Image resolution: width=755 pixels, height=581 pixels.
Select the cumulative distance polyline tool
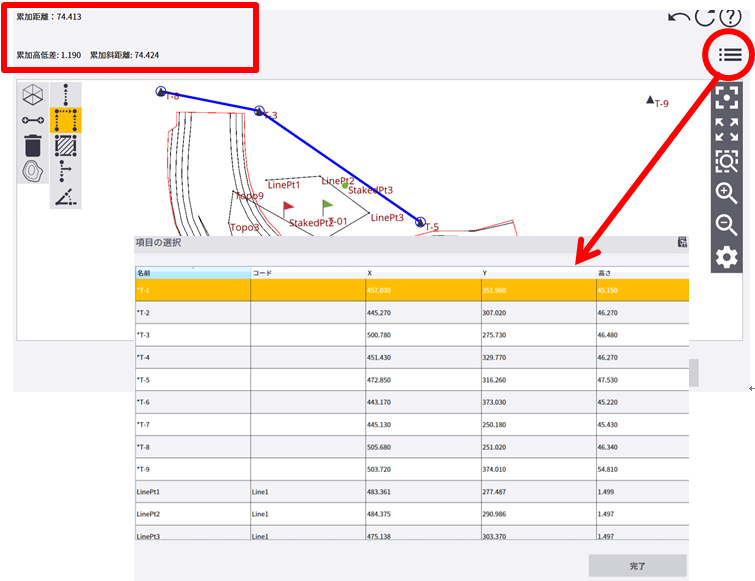point(66,121)
